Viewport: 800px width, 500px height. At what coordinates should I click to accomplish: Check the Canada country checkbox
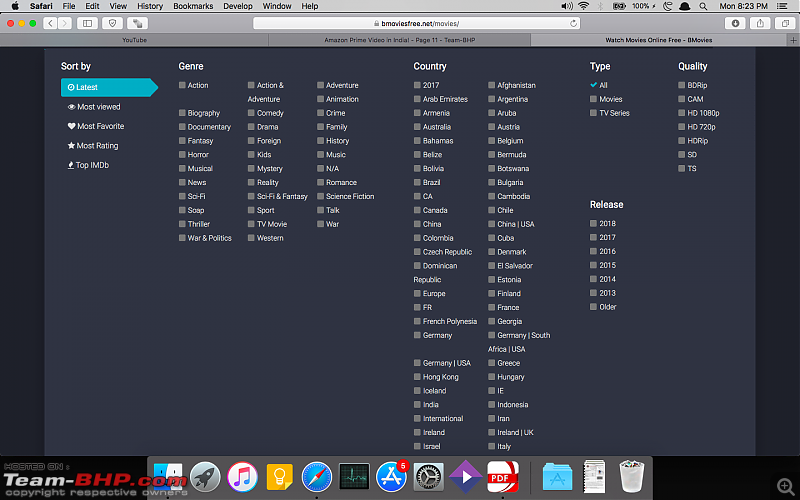[x=417, y=210]
